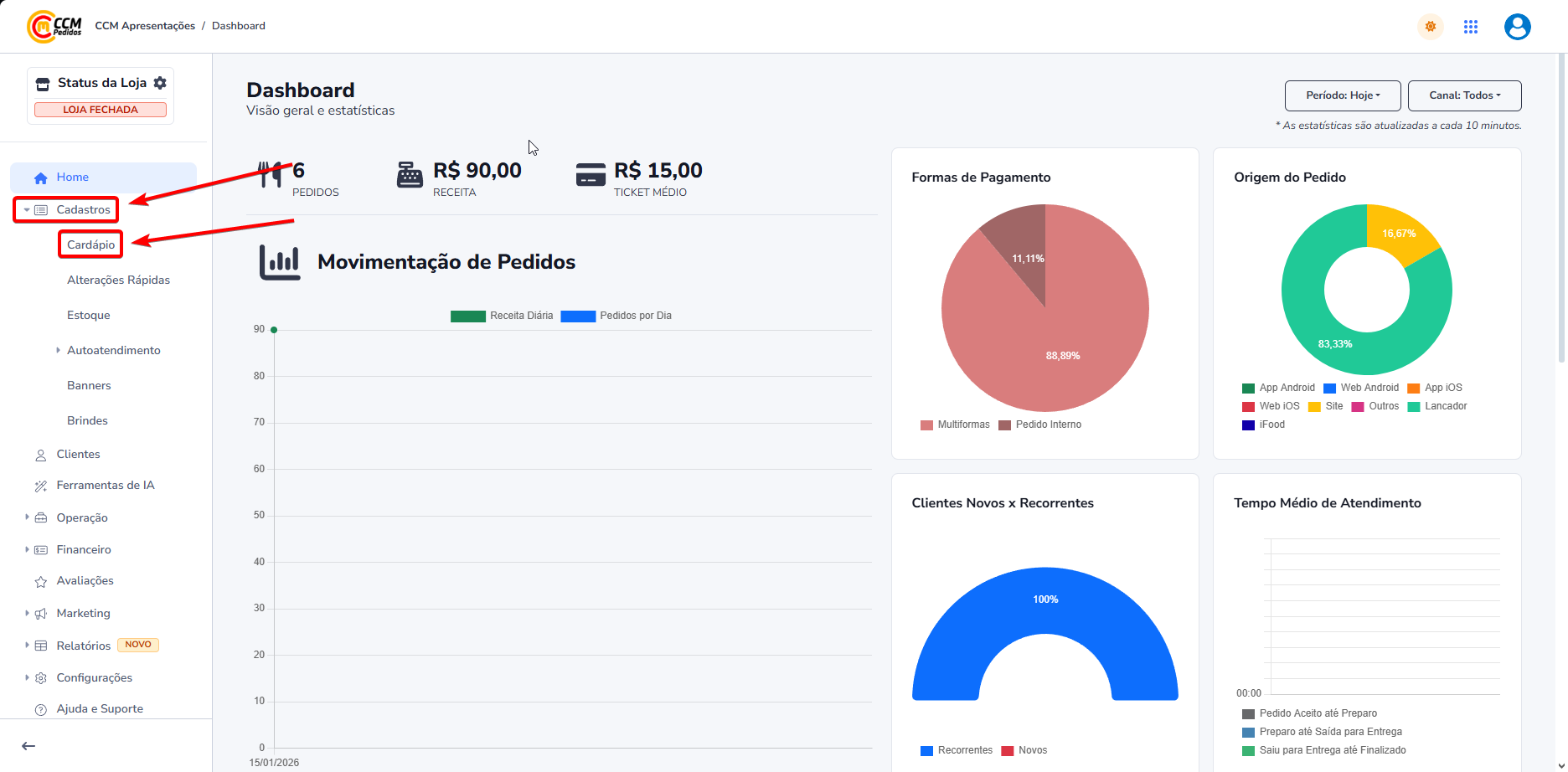Screen dimensions: 1568x772
Task: Click the Ajuda e Suporte question icon
Action: coord(40,709)
